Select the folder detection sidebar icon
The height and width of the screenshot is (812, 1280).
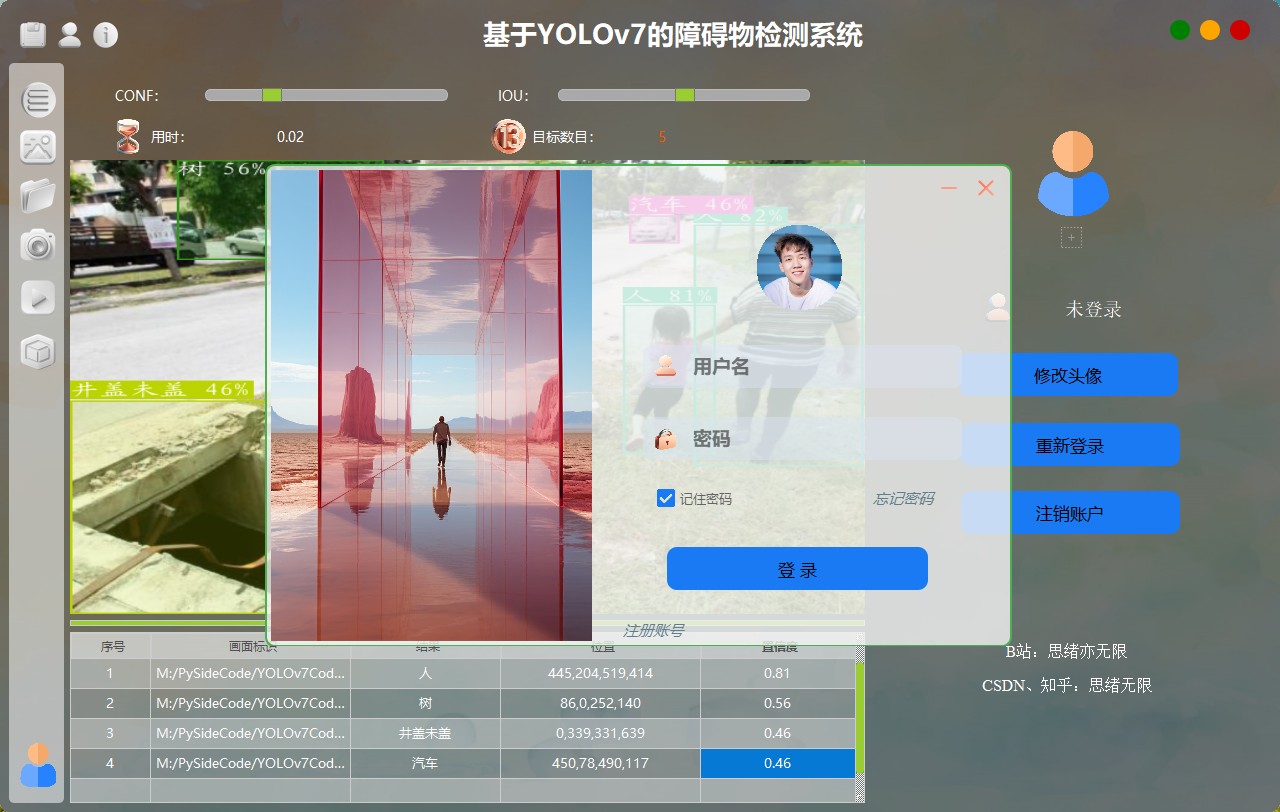tap(38, 195)
